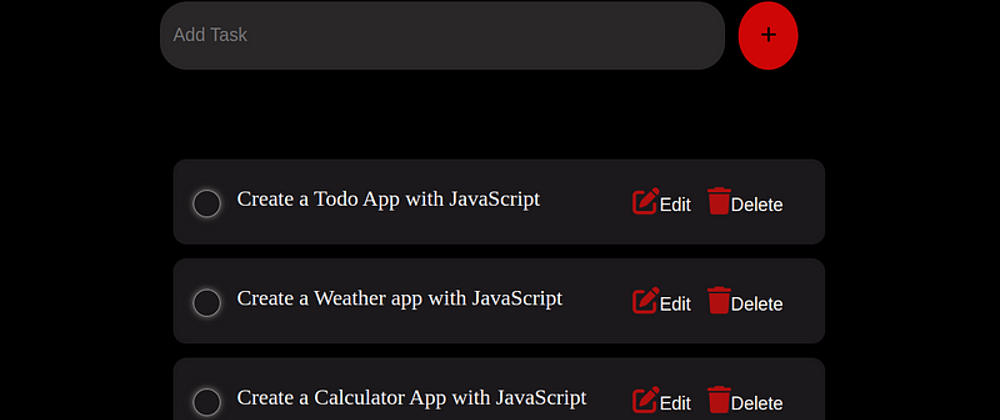Screen dimensions: 1000x420
Task: Click the trash can icon for Todo App task
Action: 719,201
